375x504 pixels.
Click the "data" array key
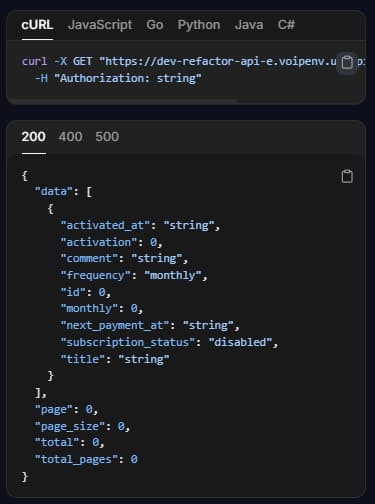click(x=54, y=191)
